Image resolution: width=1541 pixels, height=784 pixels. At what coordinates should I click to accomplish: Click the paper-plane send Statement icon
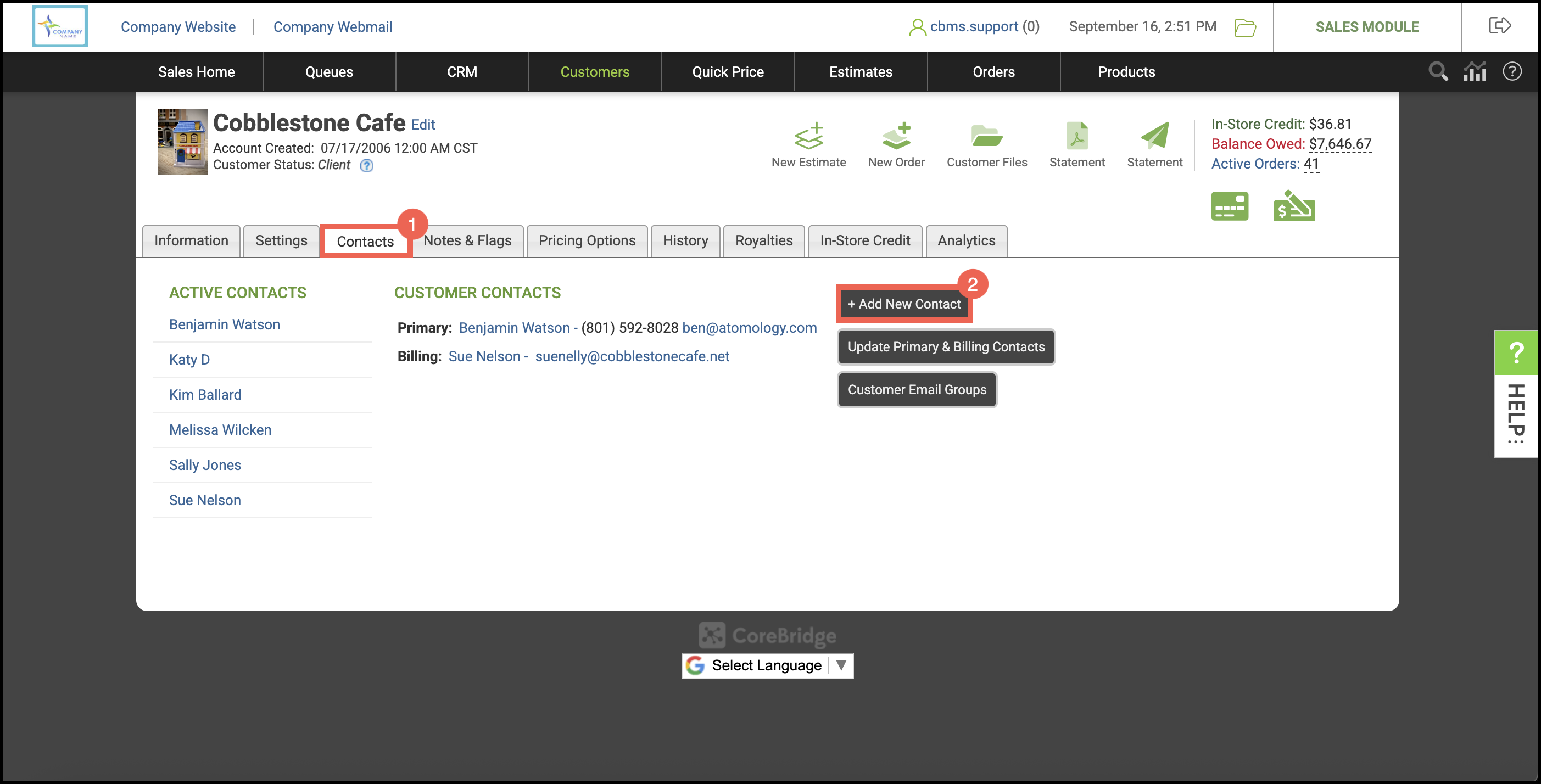tap(1154, 137)
